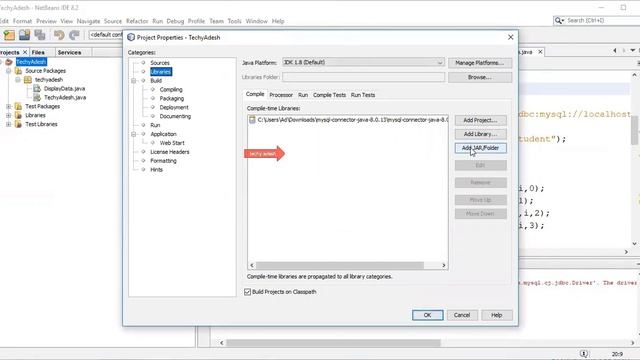Close the editor .java tab
This screenshot has width=640, height=360.
pyautogui.click(x=540, y=52)
